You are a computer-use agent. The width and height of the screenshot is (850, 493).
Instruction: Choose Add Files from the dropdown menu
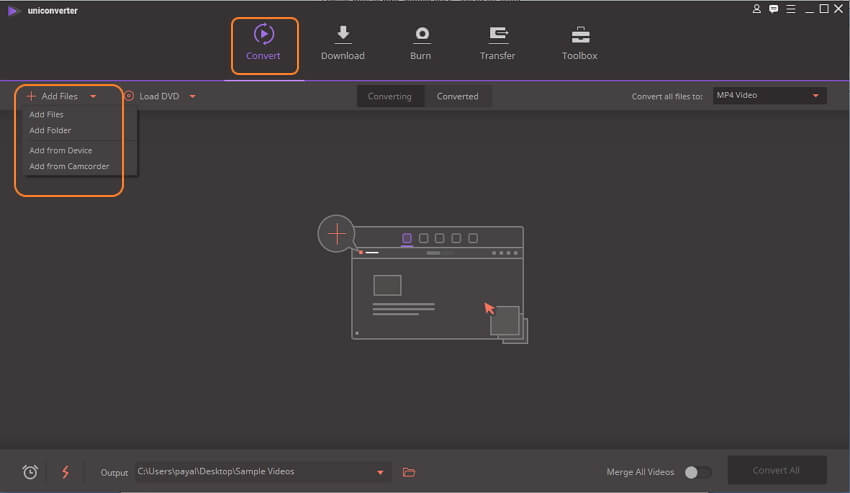click(x=46, y=114)
